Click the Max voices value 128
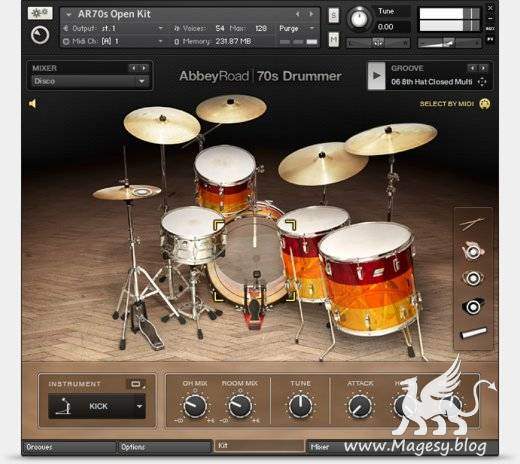 click(261, 28)
